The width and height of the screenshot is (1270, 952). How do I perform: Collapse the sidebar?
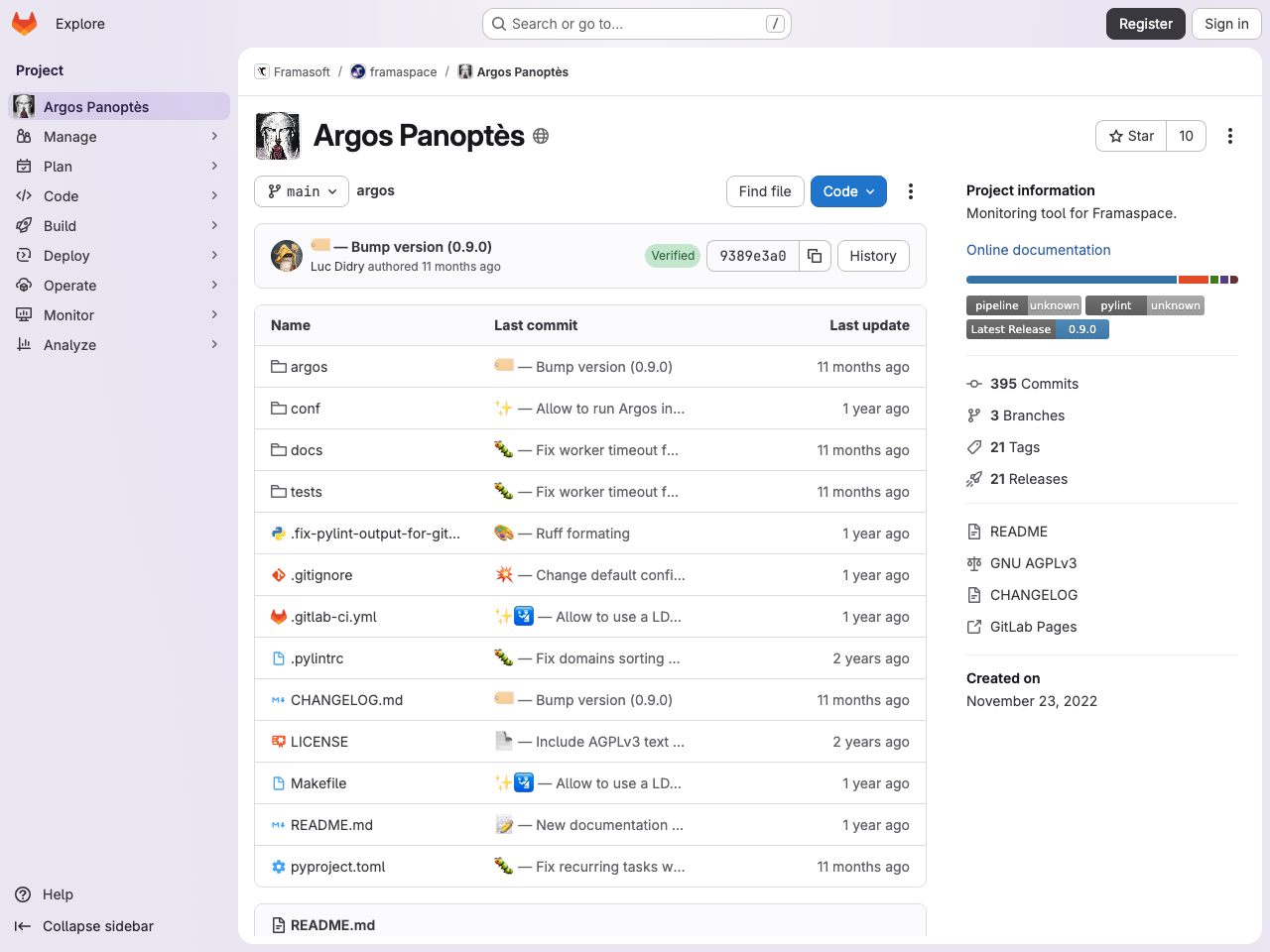pyautogui.click(x=98, y=926)
